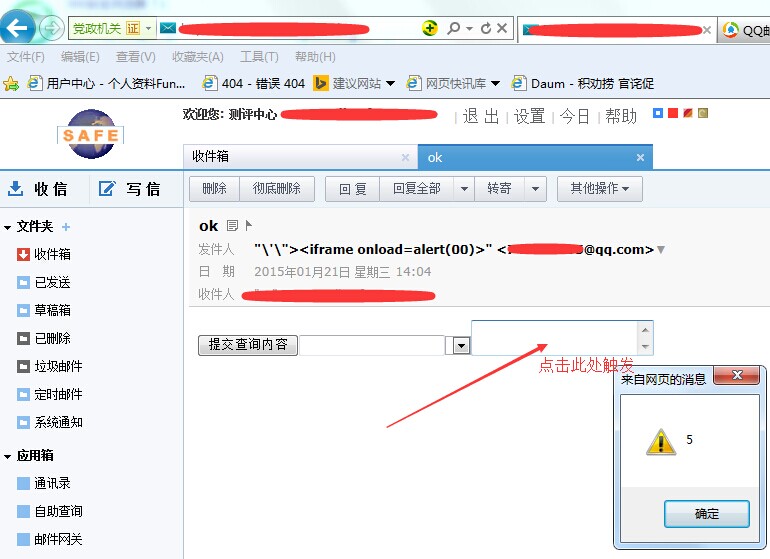
Task: Select the red theme color swatch
Action: 673,113
